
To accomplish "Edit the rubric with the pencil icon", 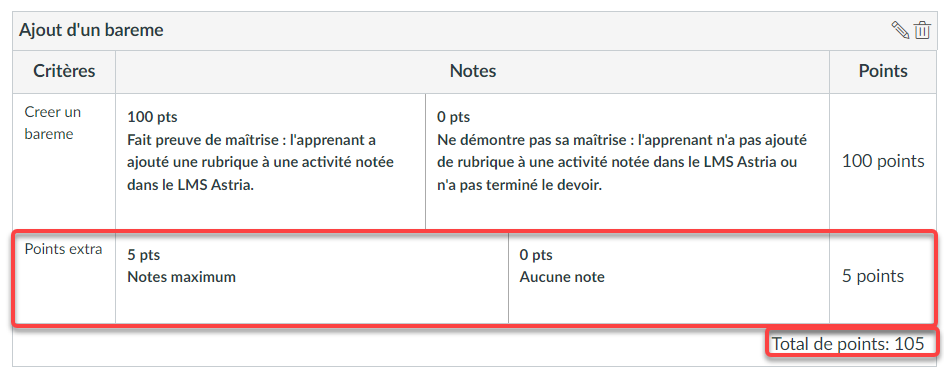I will (900, 30).
